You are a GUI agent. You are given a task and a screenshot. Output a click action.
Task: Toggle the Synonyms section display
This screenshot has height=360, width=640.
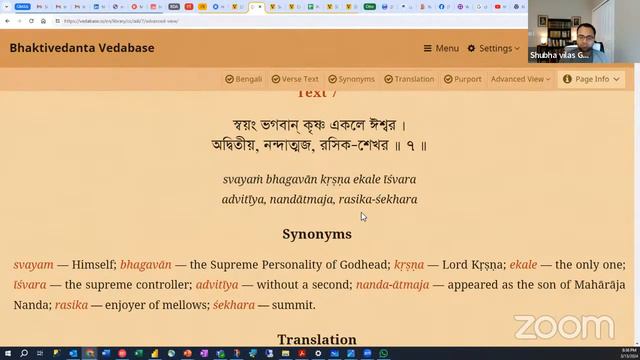[351, 79]
